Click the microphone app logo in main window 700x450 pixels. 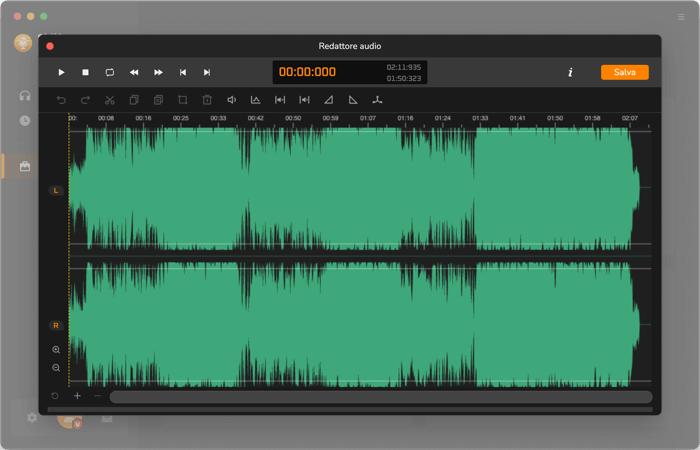pyautogui.click(x=23, y=43)
